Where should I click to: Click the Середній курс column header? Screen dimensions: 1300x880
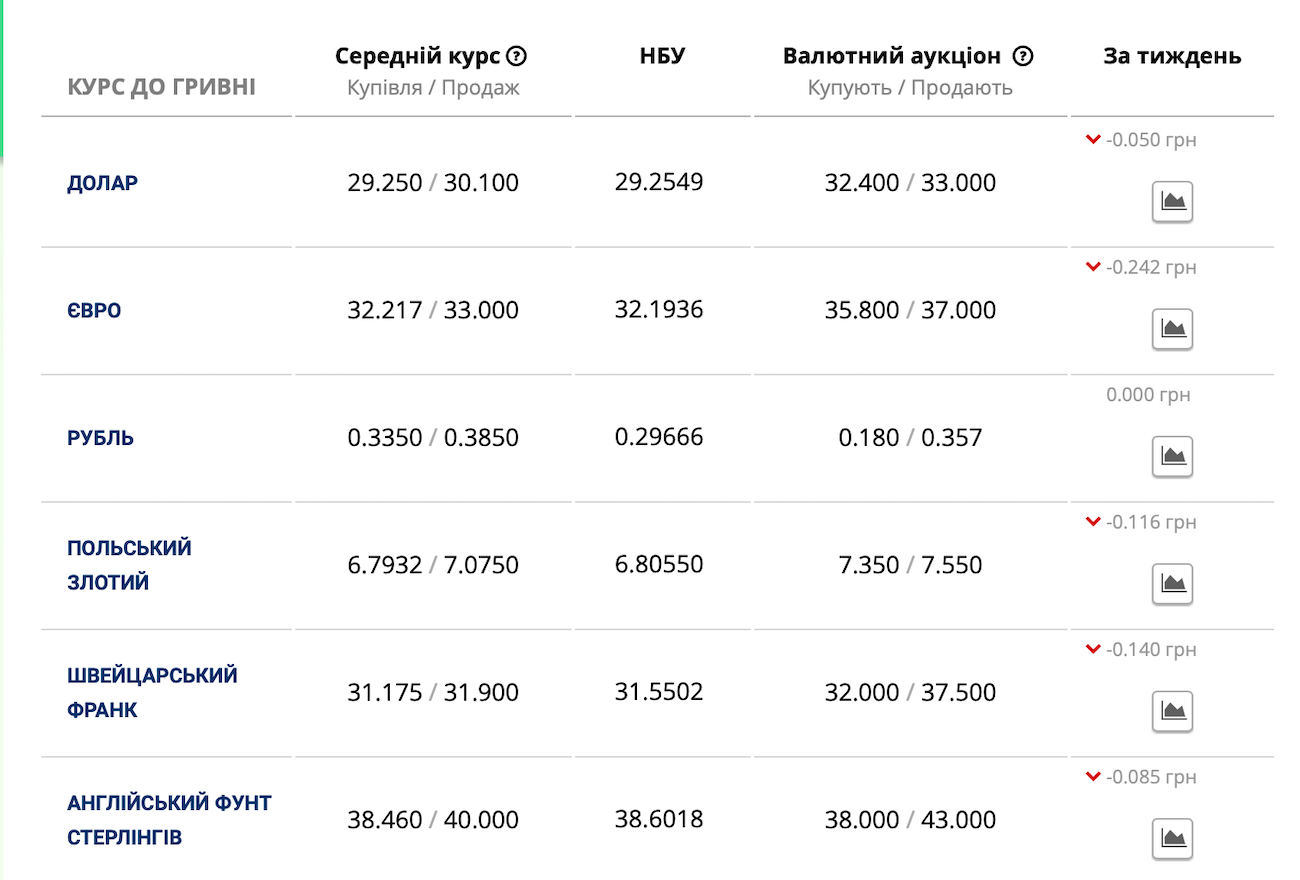(x=417, y=56)
